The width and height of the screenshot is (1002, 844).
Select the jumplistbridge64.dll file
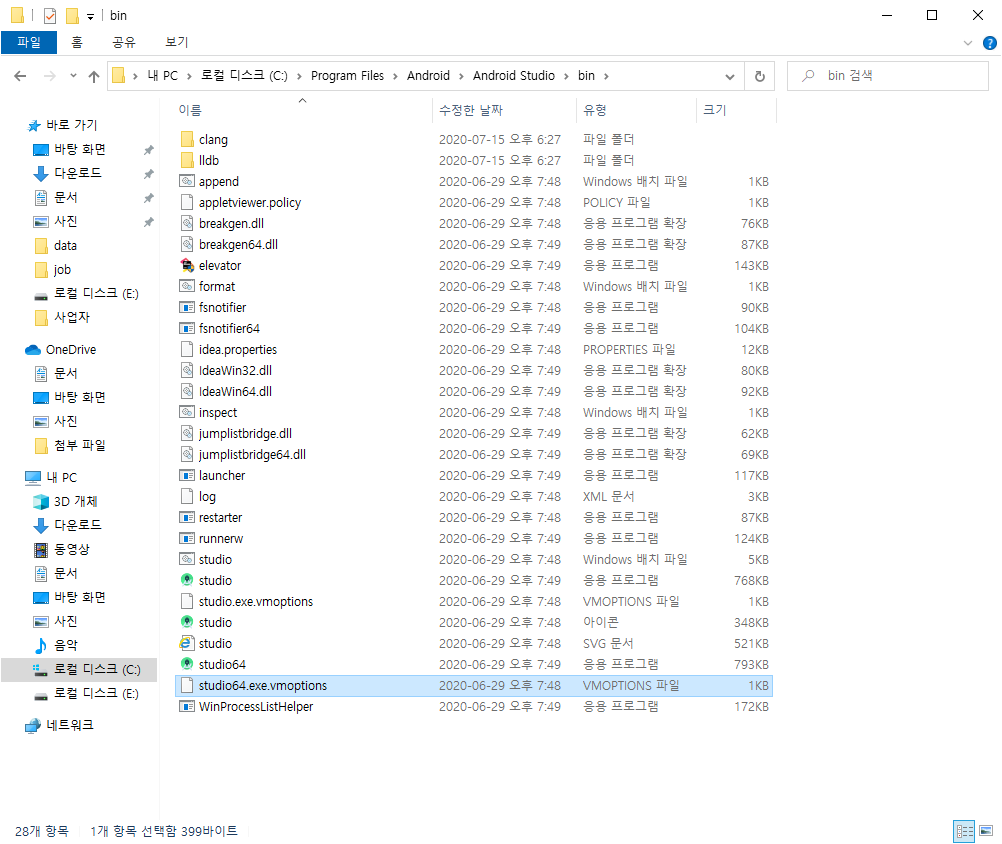point(474,455)
